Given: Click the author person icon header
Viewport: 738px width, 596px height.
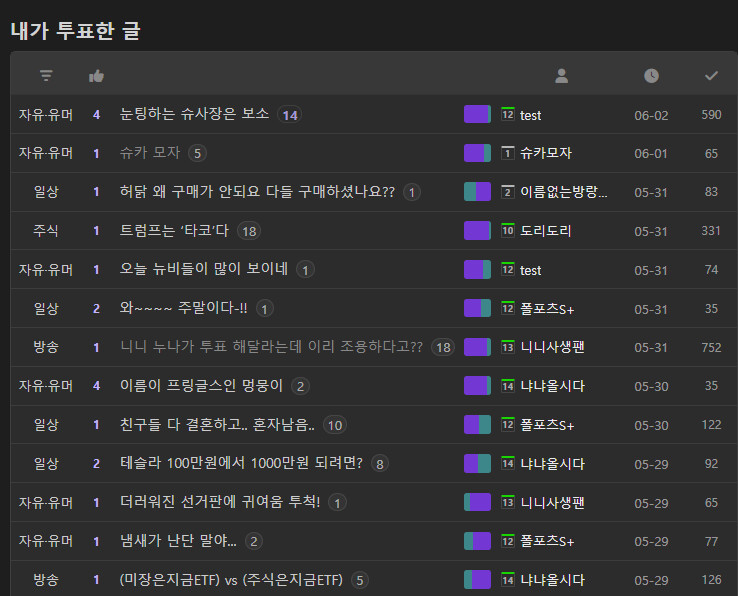Looking at the screenshot, I should click(x=562, y=75).
